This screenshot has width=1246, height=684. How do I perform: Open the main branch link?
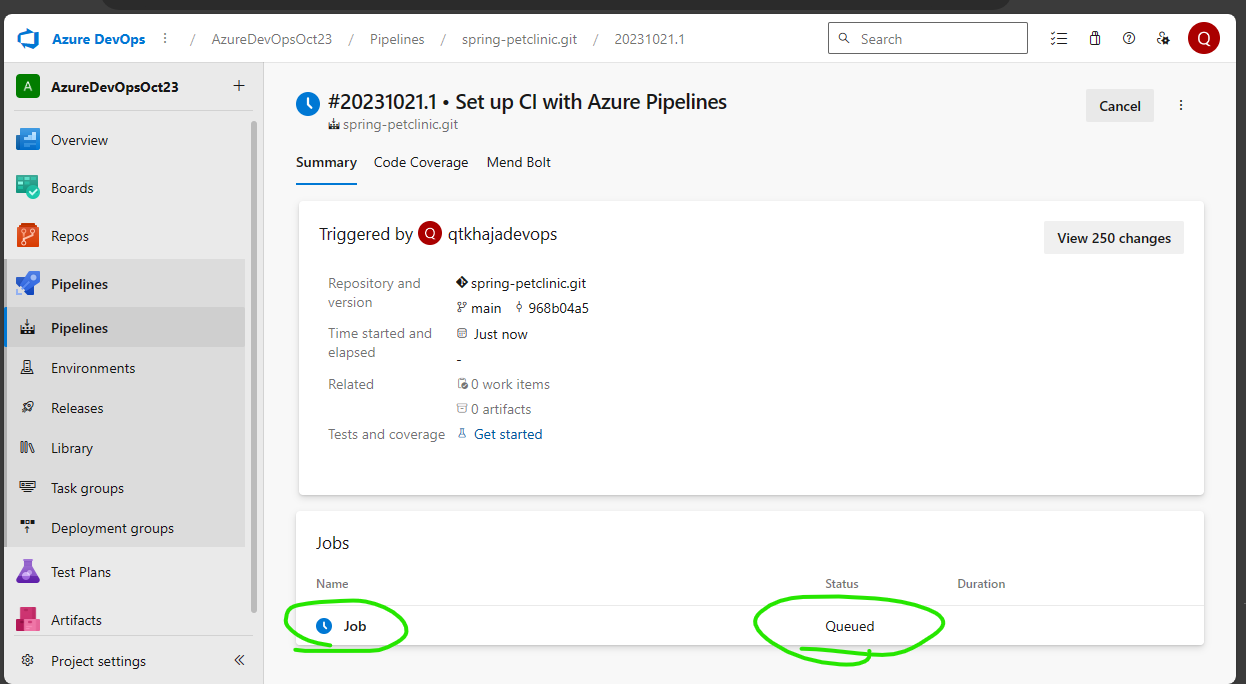point(485,308)
